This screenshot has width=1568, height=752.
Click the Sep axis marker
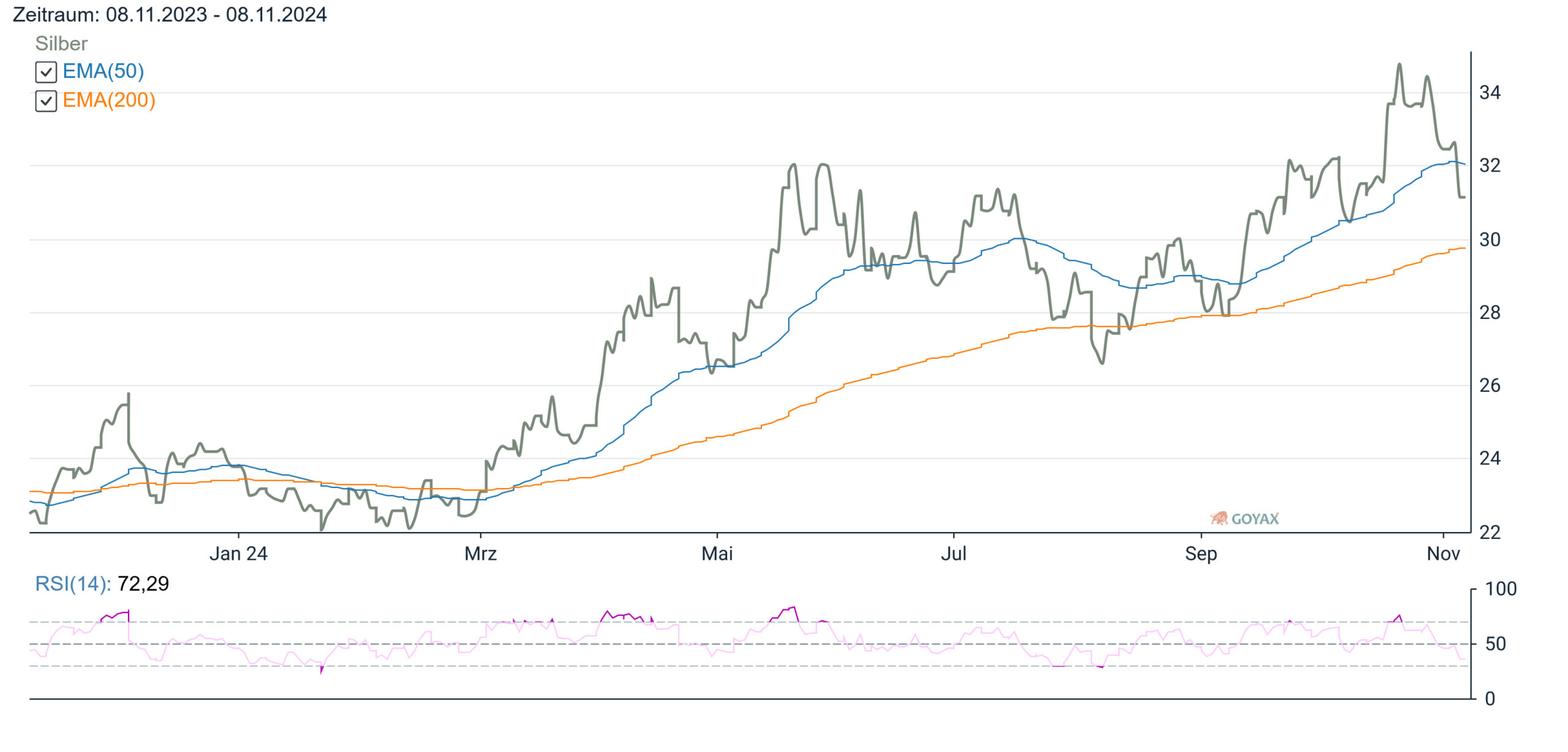point(1201,554)
